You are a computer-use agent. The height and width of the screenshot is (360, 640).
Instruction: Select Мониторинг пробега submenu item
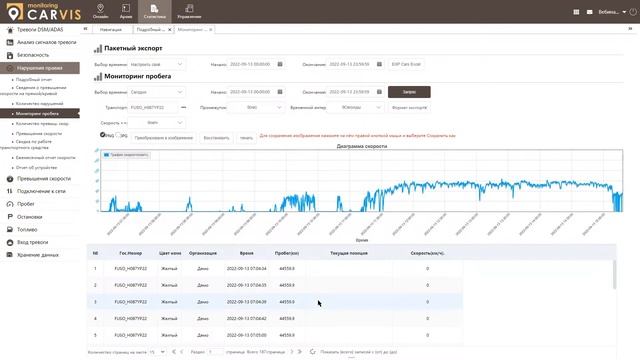(40, 113)
